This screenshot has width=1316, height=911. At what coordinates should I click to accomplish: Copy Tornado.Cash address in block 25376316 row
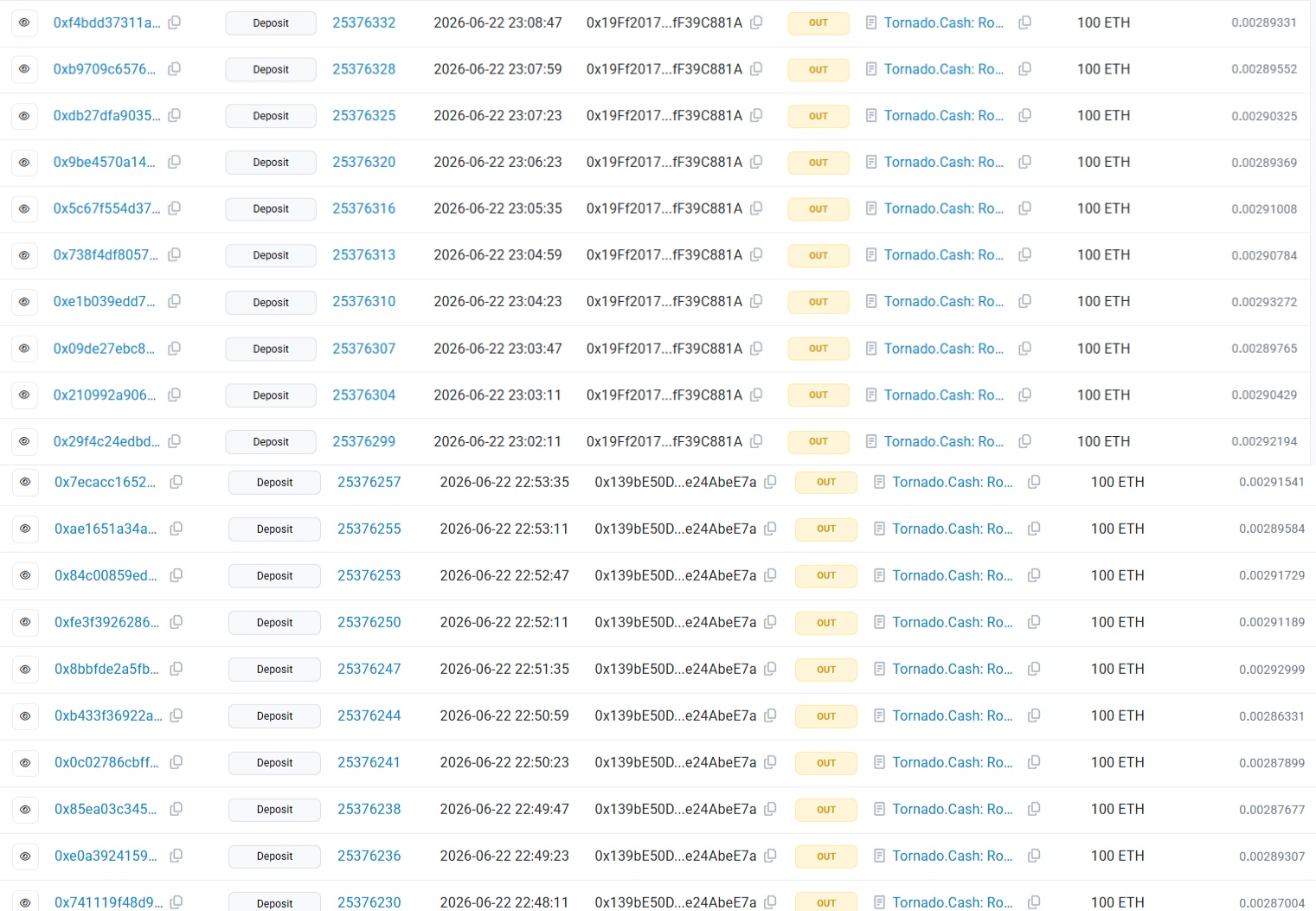(x=1024, y=209)
